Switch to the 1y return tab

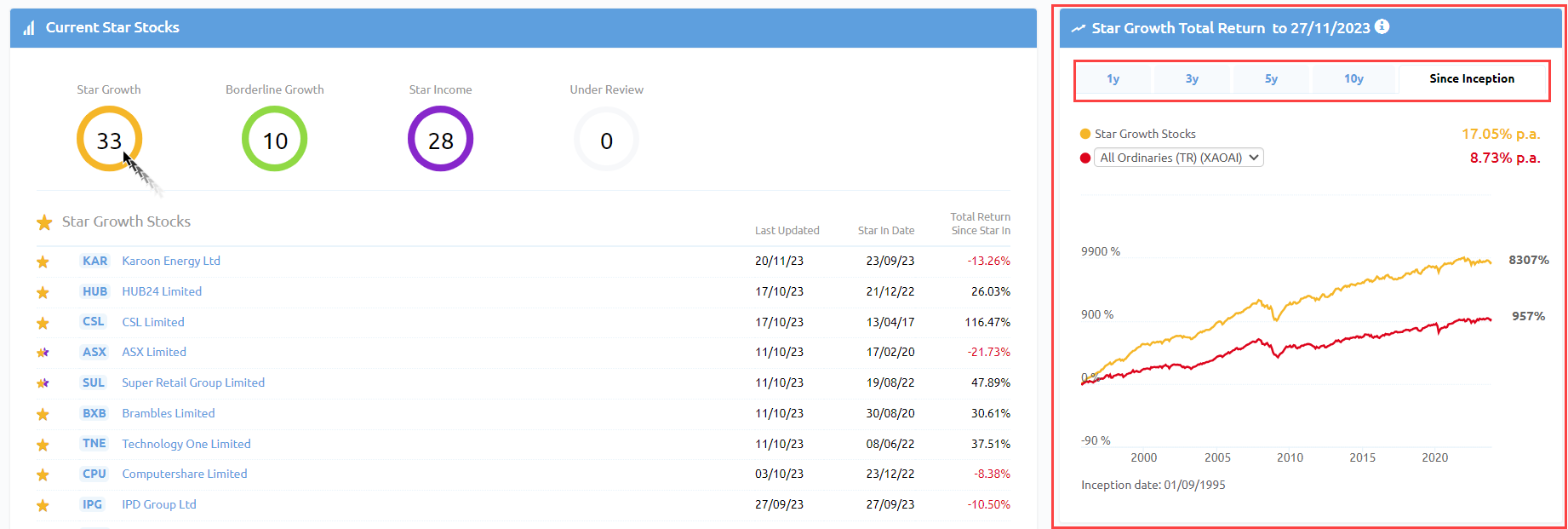[x=1113, y=79]
